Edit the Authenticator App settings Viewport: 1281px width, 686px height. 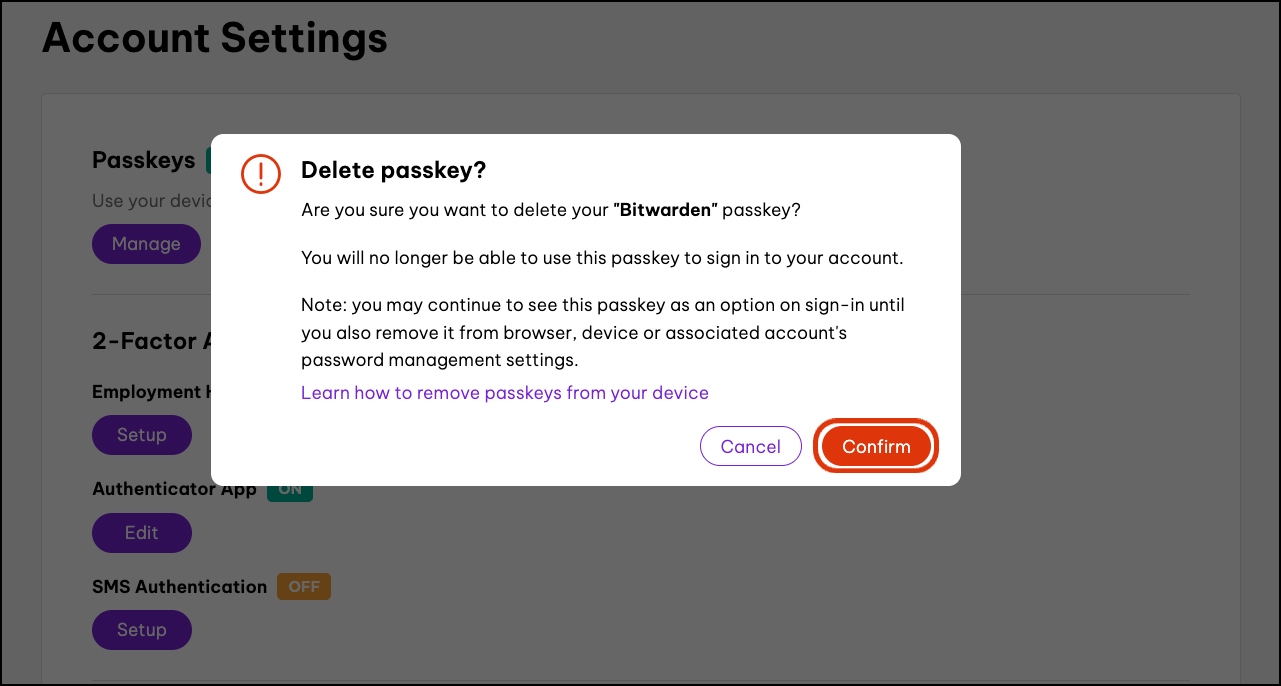click(141, 533)
